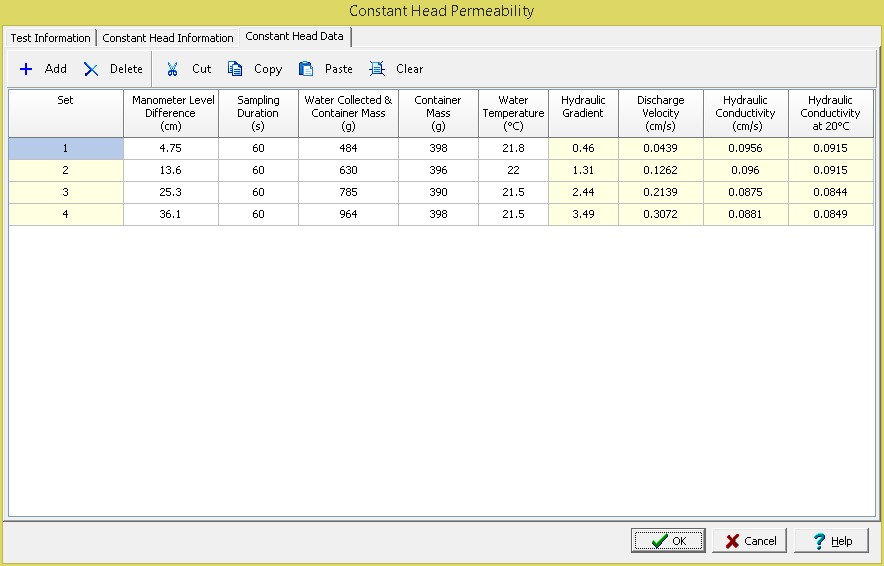Screen dimensions: 884x566
Task: Select container mass cell 396
Action: (x=438, y=170)
